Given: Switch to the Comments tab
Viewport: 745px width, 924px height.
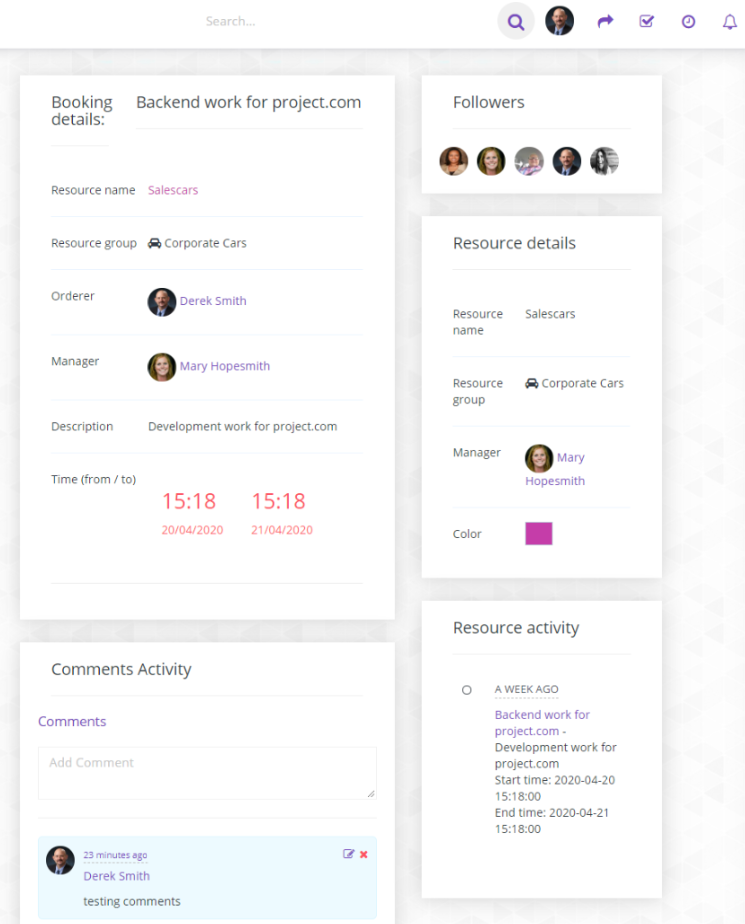Looking at the screenshot, I should click(x=72, y=721).
